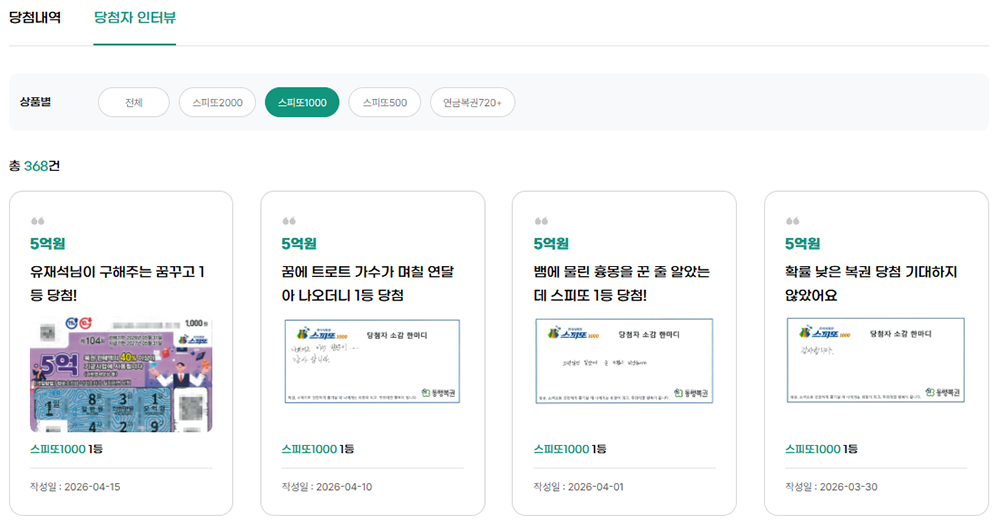This screenshot has height=524, width=1000.
Task: Click the date 작성일 : 2026-04-01
Action: point(578,486)
